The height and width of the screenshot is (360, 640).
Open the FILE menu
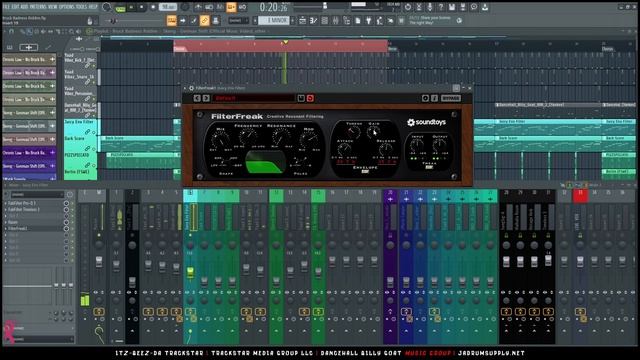6,7
